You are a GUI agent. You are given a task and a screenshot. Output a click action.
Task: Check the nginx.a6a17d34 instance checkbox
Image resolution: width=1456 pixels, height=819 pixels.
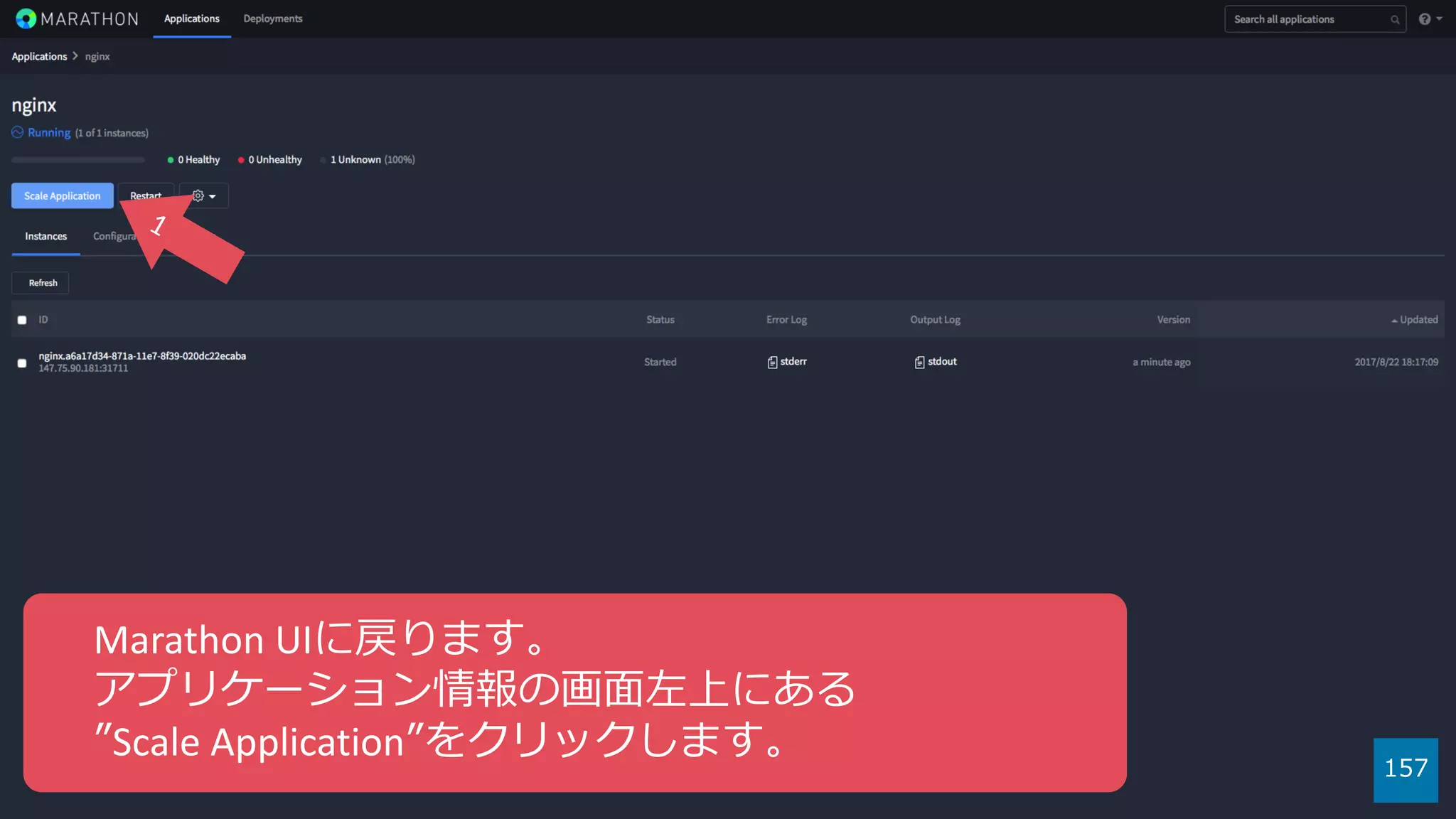click(x=22, y=363)
